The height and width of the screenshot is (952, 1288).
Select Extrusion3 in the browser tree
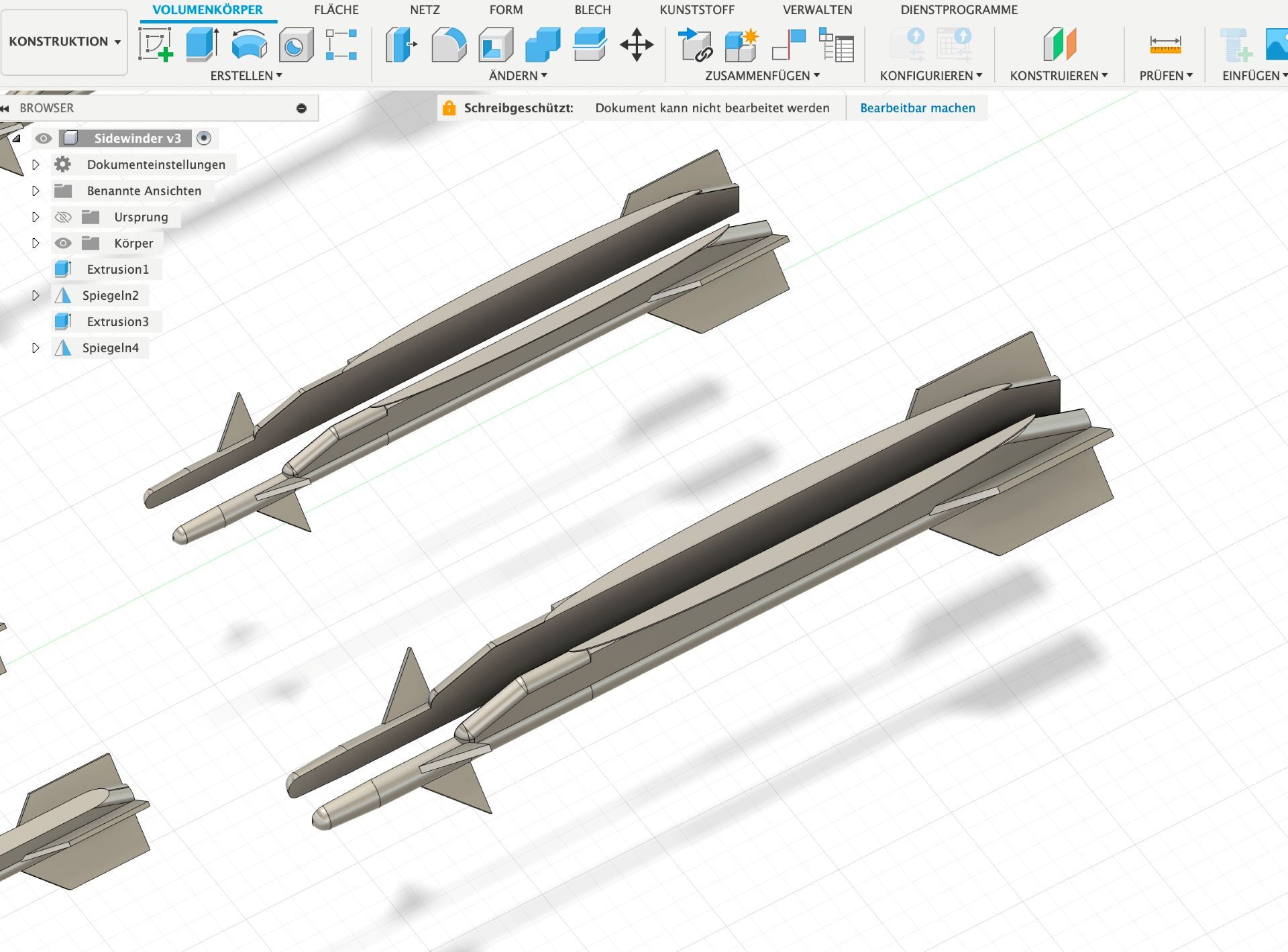117,321
